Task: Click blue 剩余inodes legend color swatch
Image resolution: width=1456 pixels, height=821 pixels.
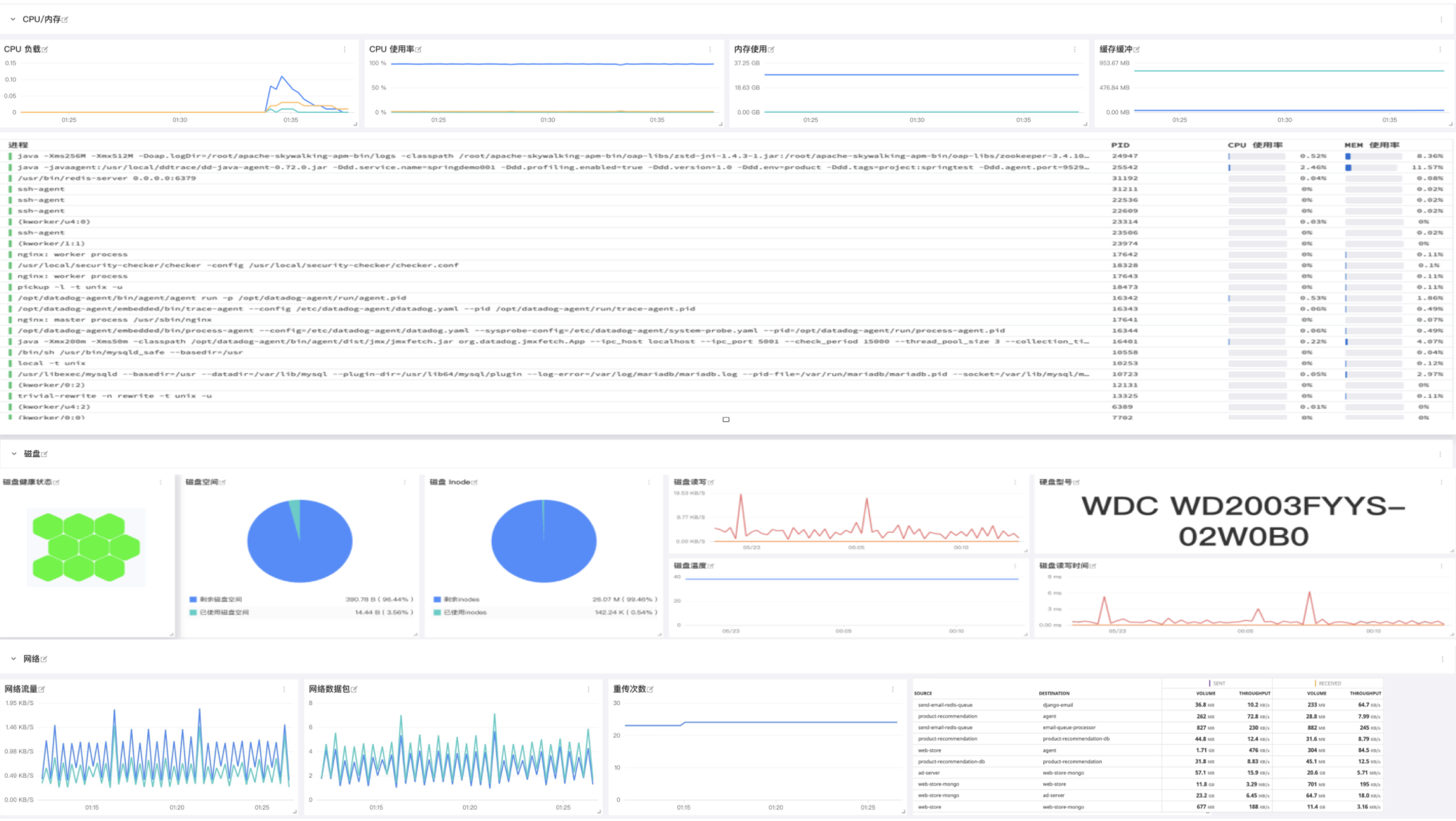Action: point(438,600)
